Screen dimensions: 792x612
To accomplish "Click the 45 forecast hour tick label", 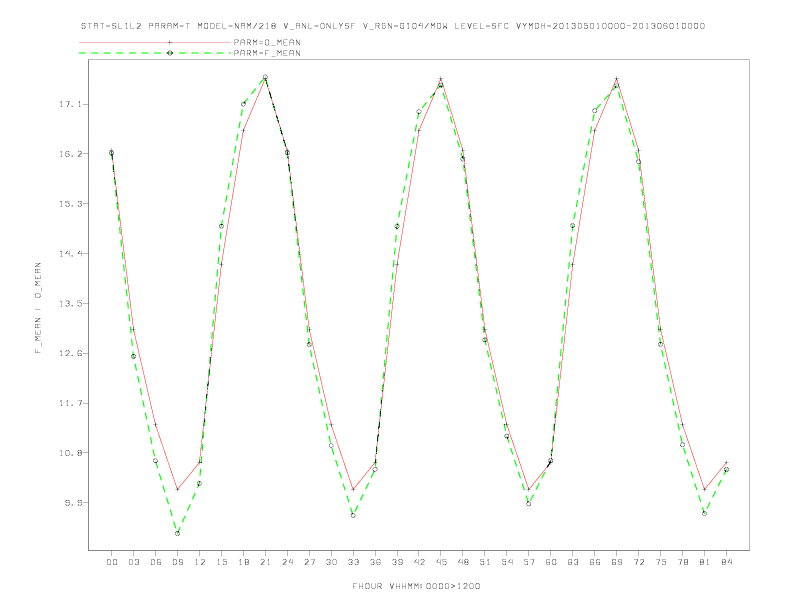I will point(441,562).
